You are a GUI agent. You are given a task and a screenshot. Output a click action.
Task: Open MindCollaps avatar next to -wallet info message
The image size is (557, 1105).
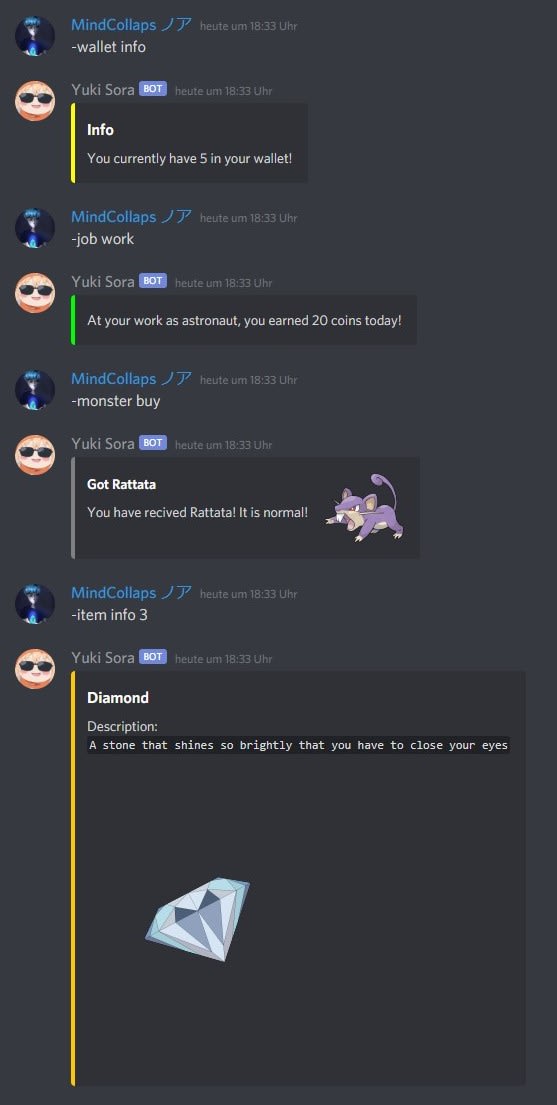click(35, 36)
